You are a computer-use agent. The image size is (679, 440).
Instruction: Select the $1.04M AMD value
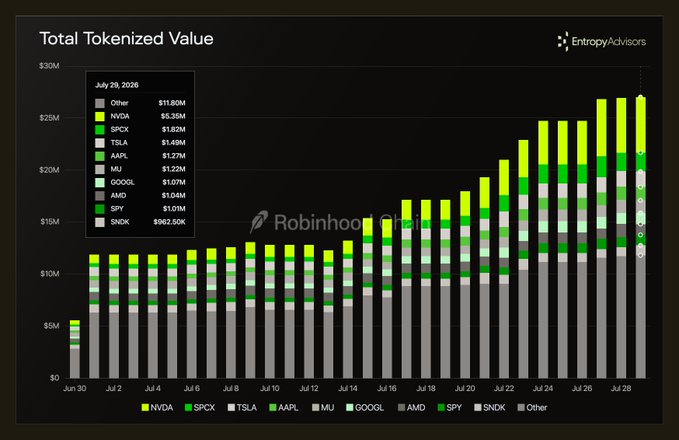pos(174,195)
